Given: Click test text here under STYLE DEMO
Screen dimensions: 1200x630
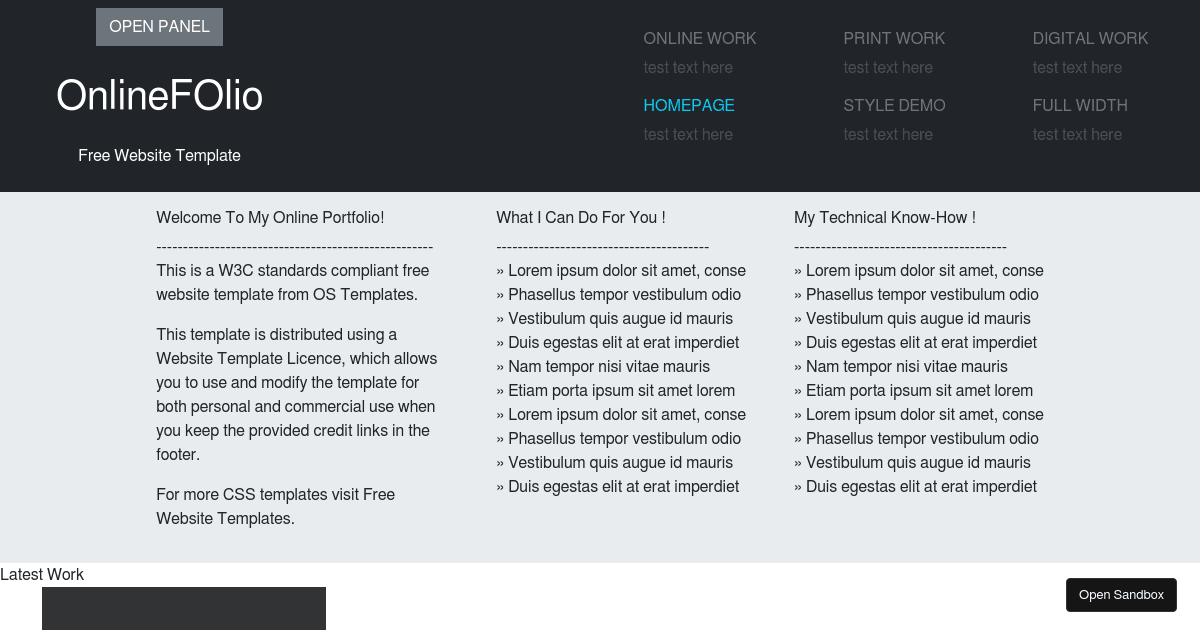Looking at the screenshot, I should [888, 134].
